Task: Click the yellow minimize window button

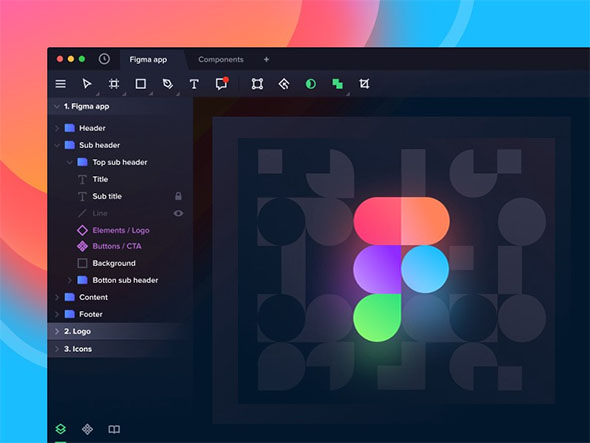Action: pos(71,59)
